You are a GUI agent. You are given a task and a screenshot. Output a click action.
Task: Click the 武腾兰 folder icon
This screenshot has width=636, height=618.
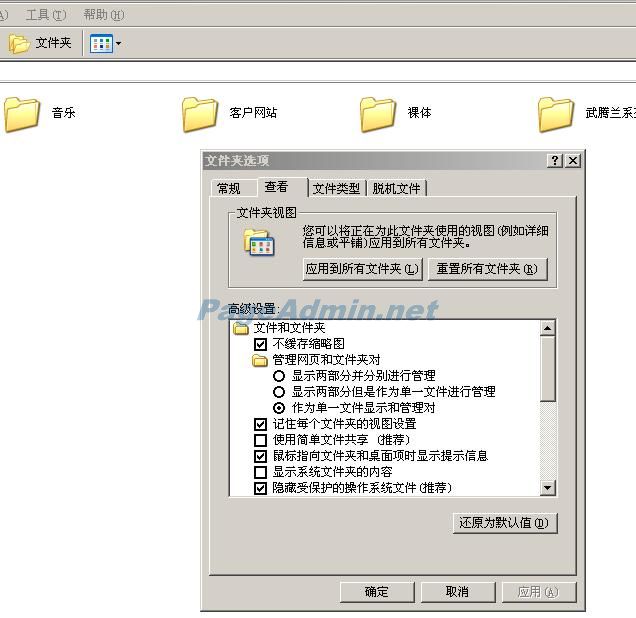(556, 114)
